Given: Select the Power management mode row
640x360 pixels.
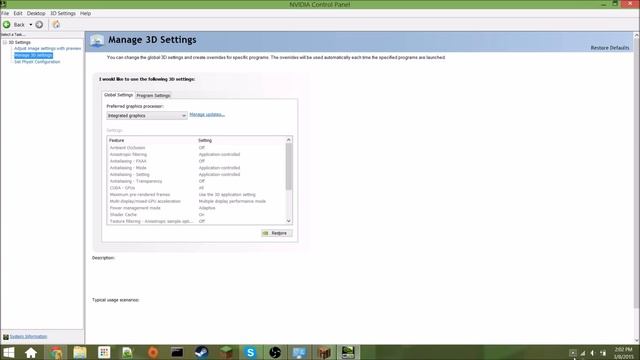Looking at the screenshot, I should coord(196,208).
